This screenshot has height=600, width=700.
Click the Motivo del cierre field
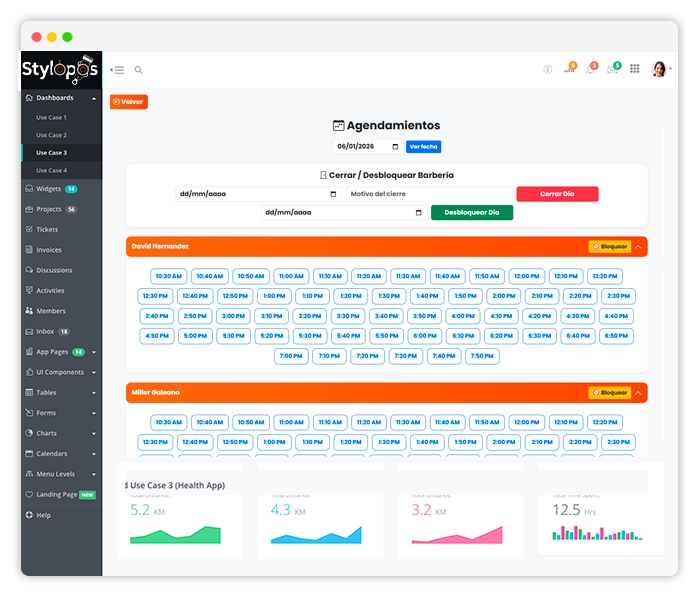click(x=429, y=194)
